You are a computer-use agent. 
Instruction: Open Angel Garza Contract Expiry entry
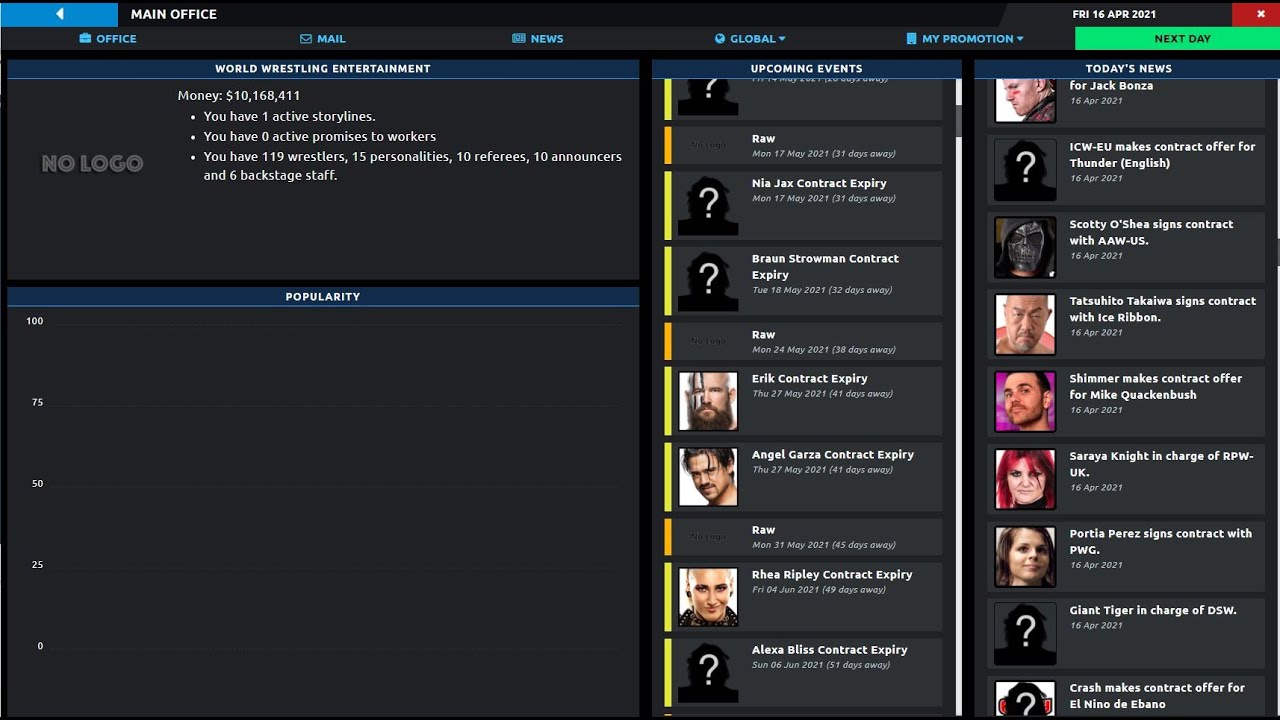click(803, 477)
